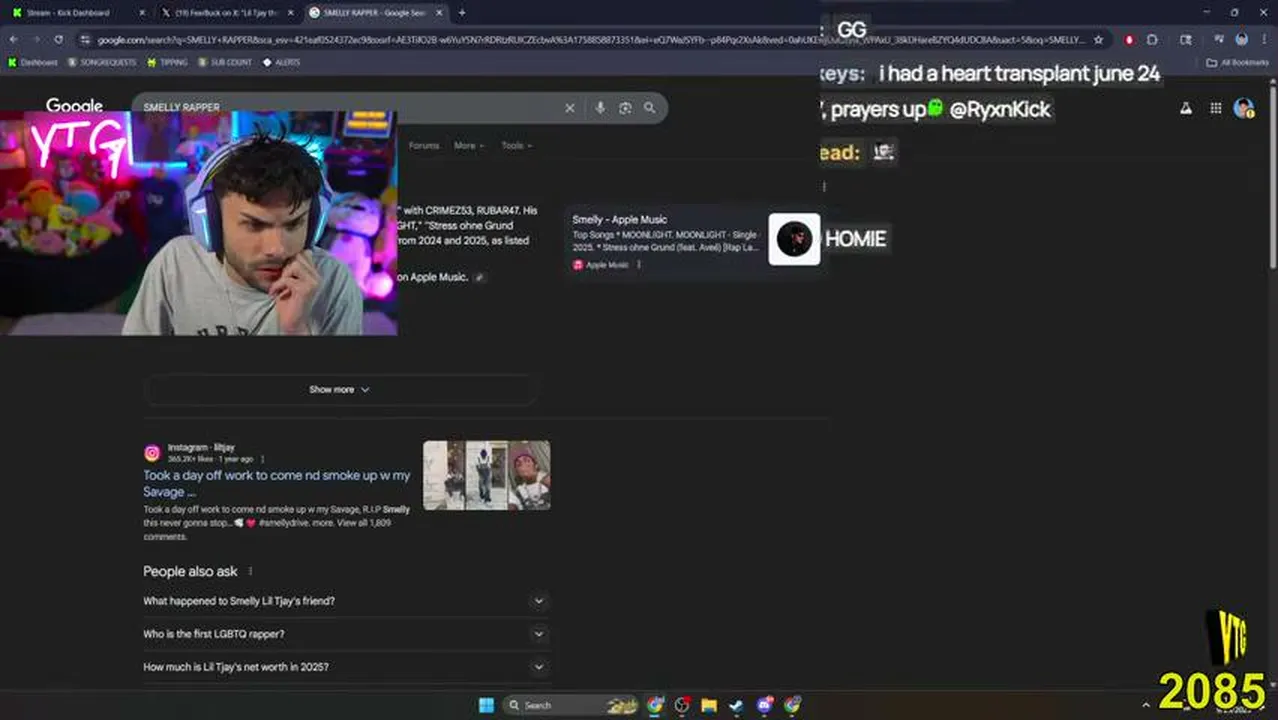Expand 'How much is Lil Tjay's net worth' question
1278x720 pixels.
[x=538, y=667]
